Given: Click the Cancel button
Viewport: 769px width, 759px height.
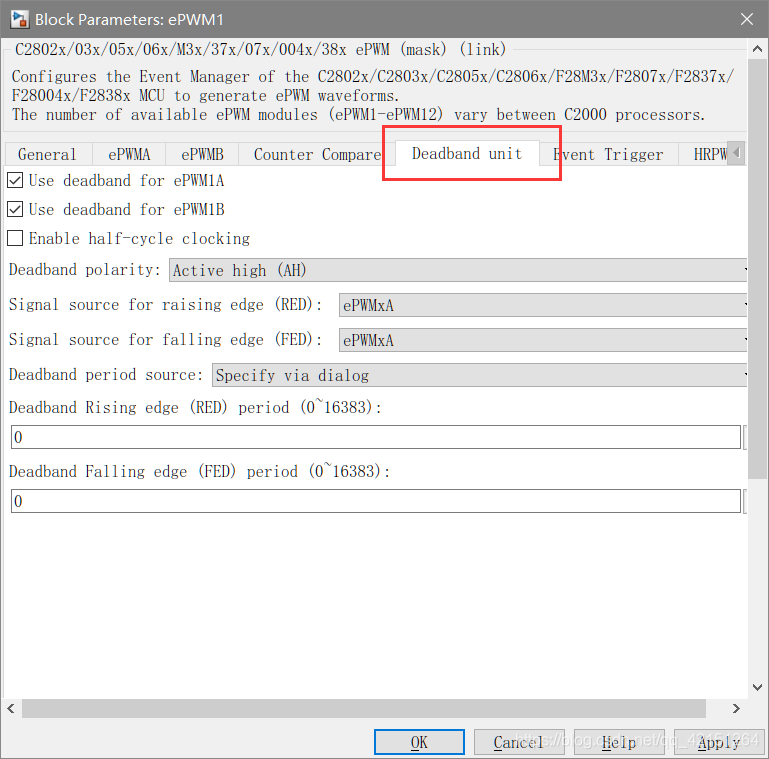Looking at the screenshot, I should coord(519,742).
